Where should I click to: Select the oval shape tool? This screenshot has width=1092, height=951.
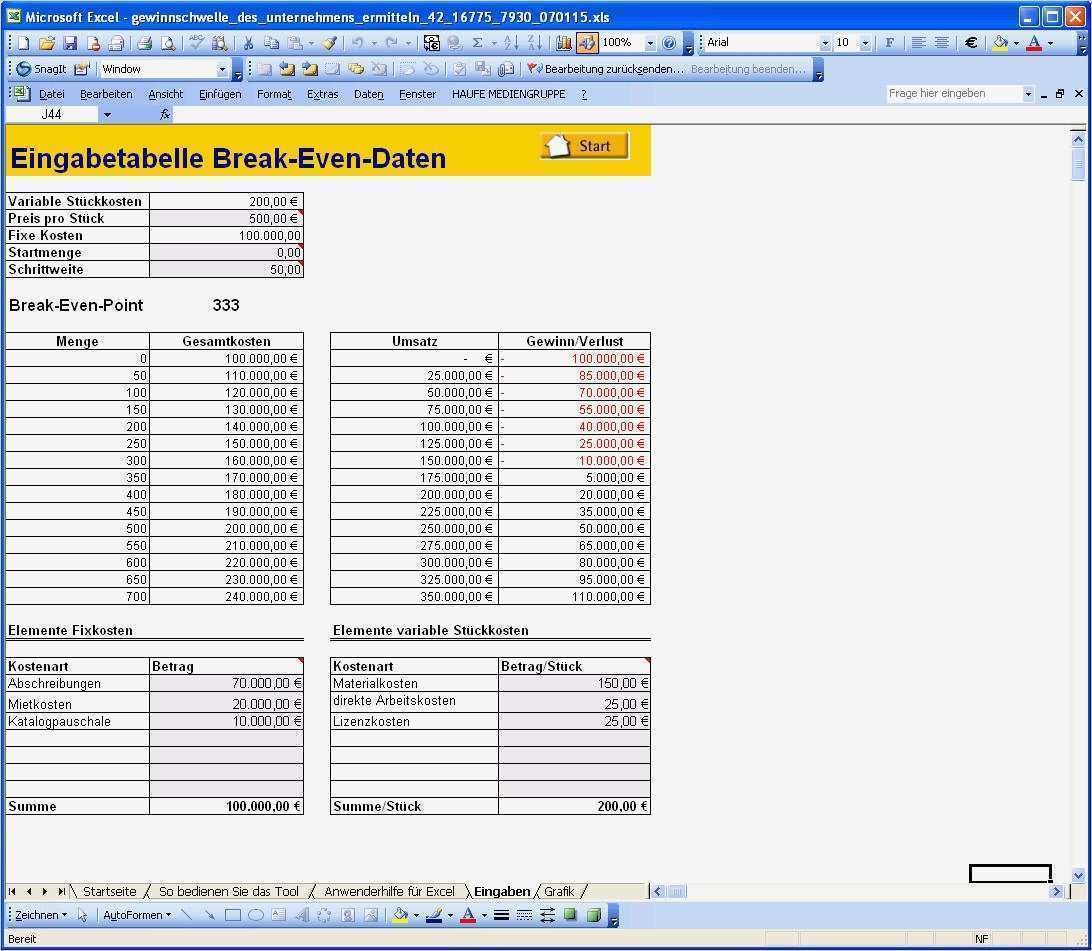pos(256,914)
